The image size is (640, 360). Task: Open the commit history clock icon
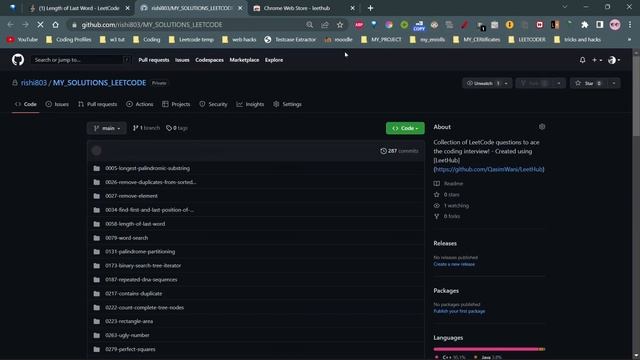click(x=383, y=151)
